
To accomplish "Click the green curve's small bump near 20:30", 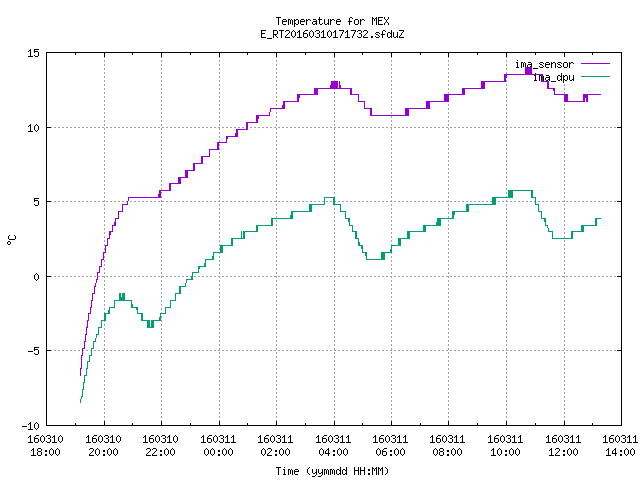I will click(122, 297).
